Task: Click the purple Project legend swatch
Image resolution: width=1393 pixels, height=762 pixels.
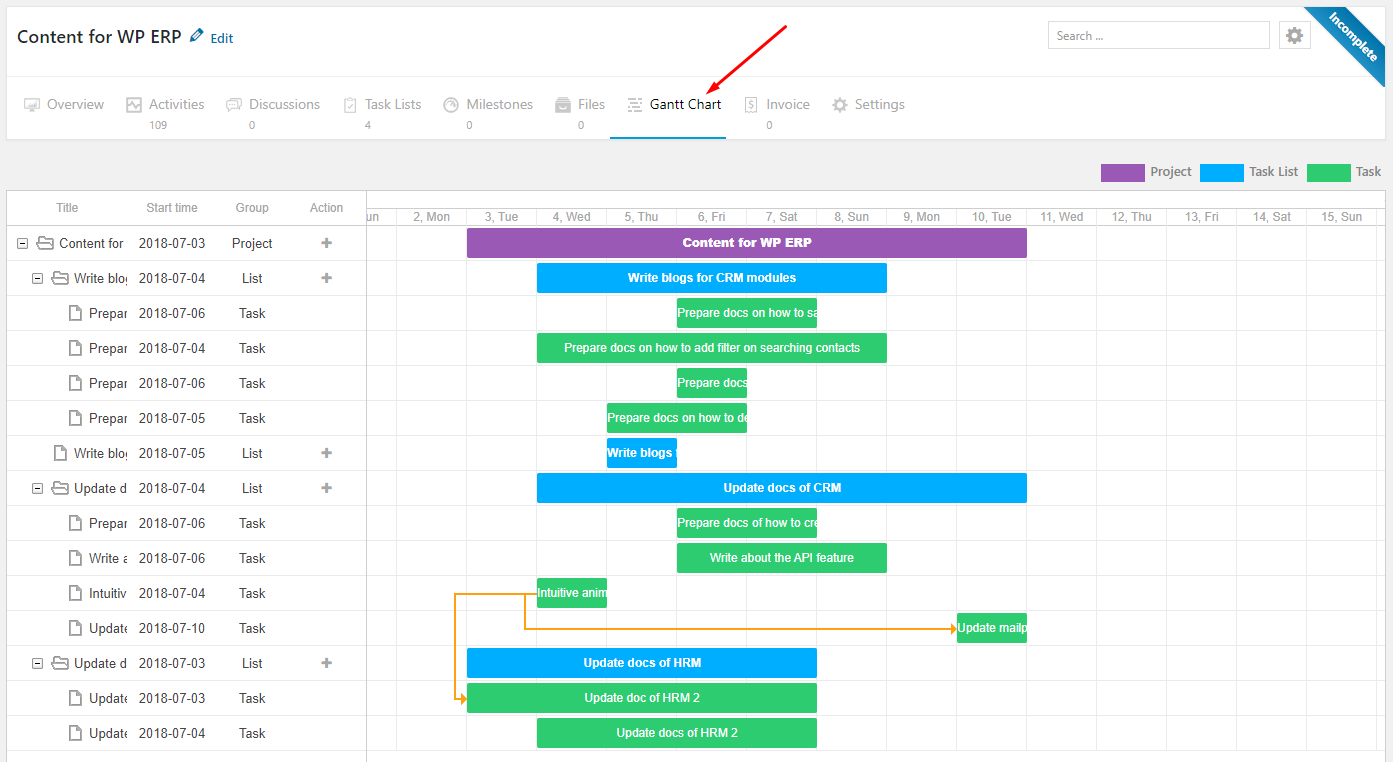Action: click(x=1123, y=172)
